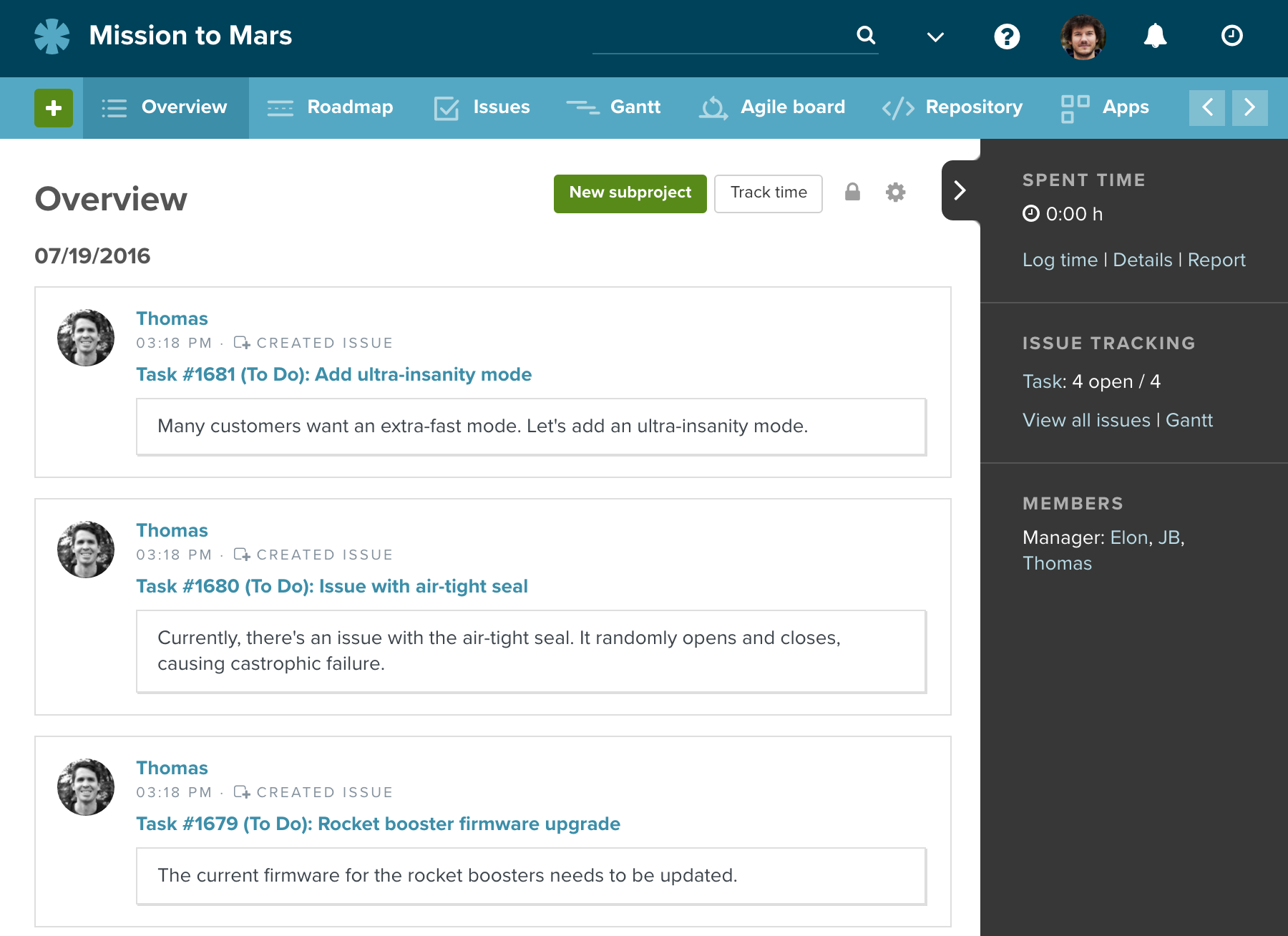Screen dimensions: 1288x936
Task: Open spent time Report link
Action: [x=1216, y=260]
